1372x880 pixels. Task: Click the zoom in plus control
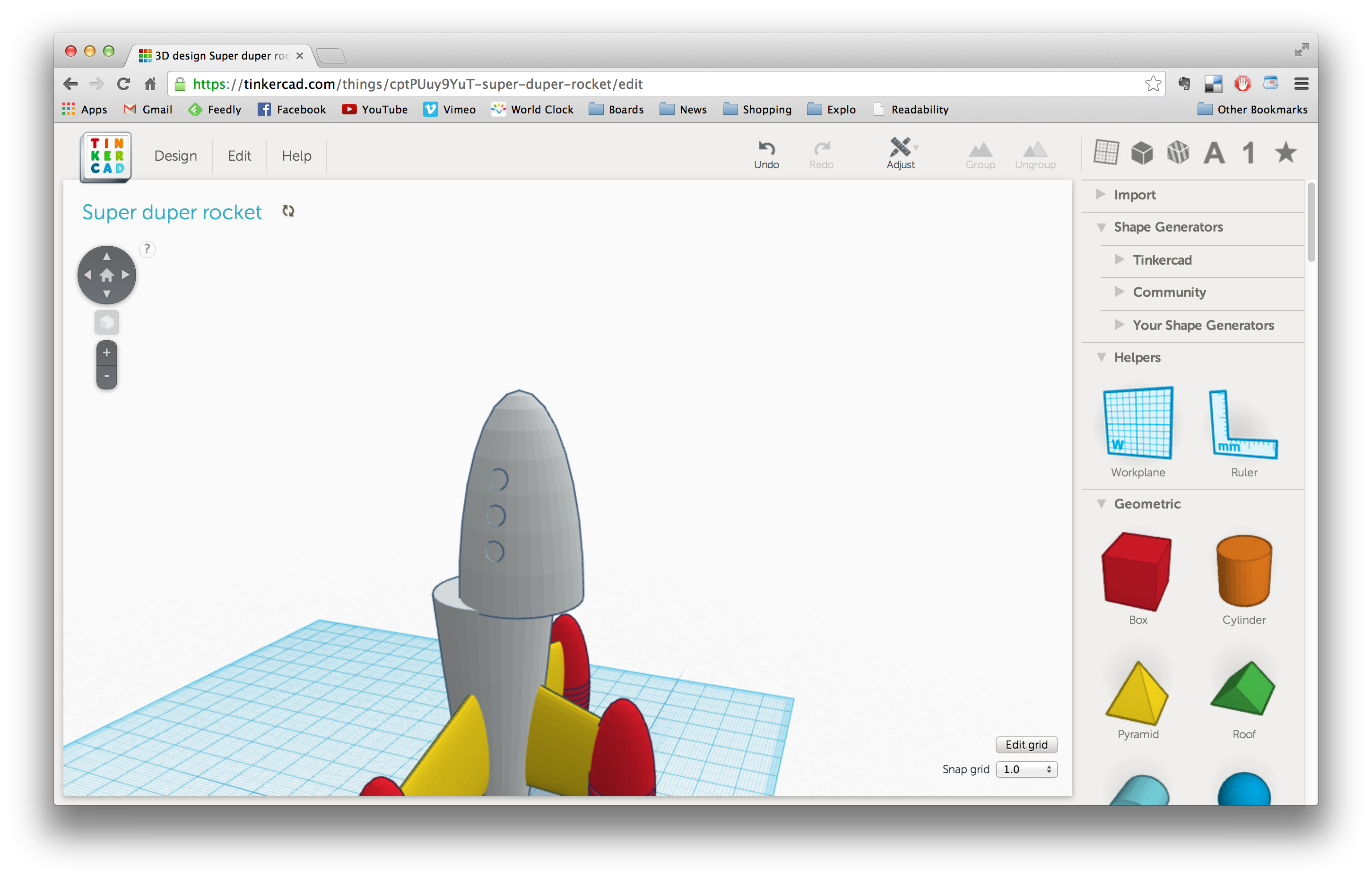point(106,352)
